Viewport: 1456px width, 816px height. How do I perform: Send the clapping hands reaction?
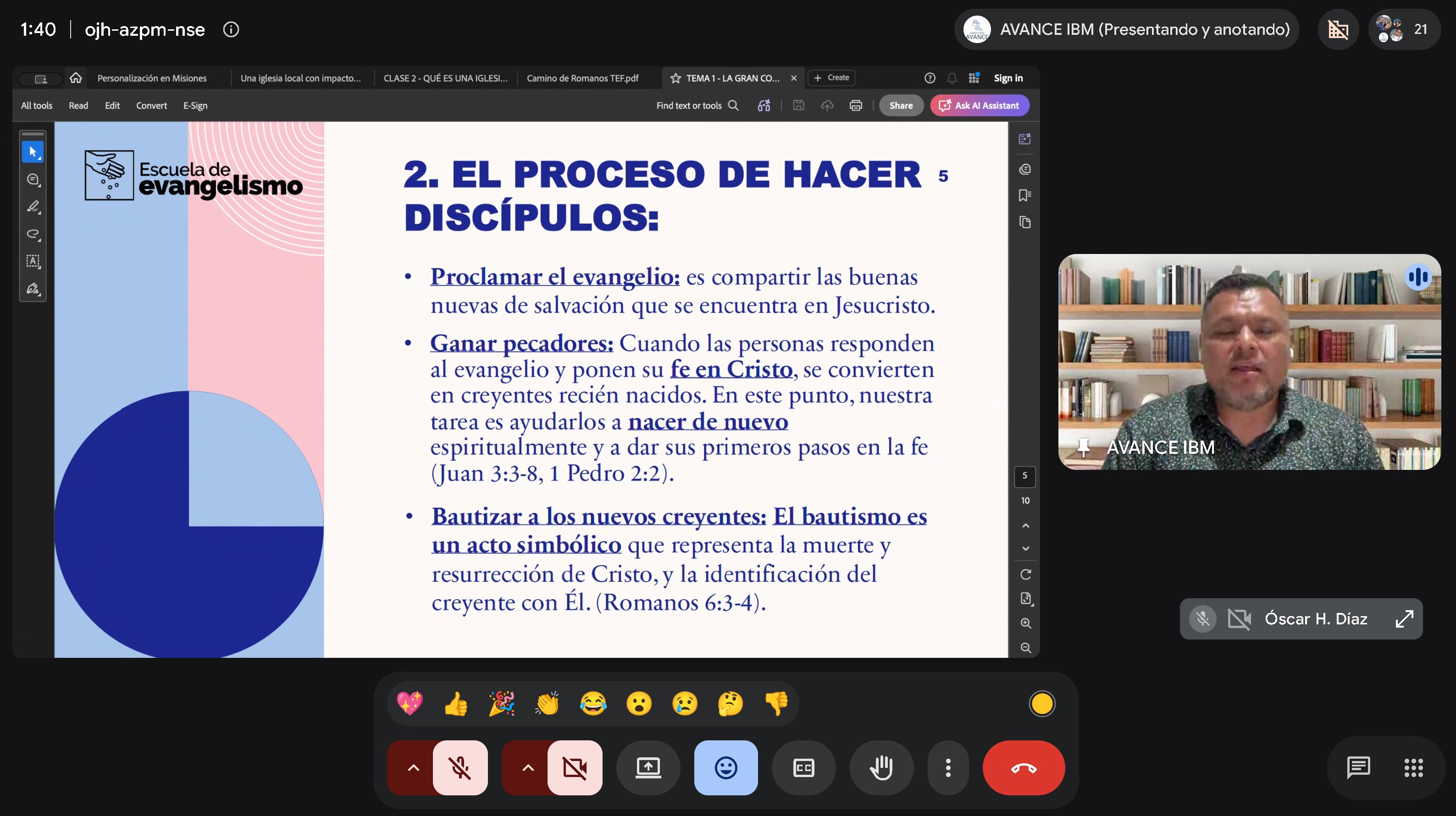547,704
